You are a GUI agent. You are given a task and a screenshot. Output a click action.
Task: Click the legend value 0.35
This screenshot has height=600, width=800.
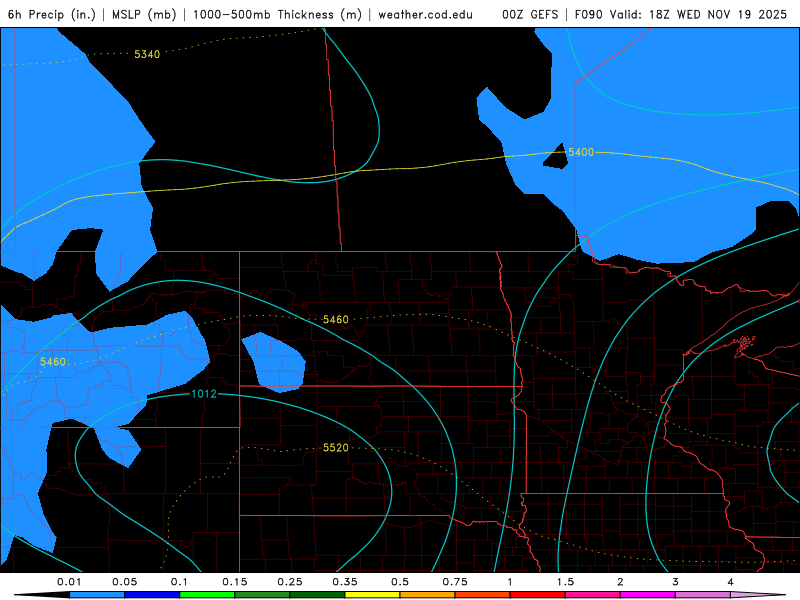[x=345, y=582]
